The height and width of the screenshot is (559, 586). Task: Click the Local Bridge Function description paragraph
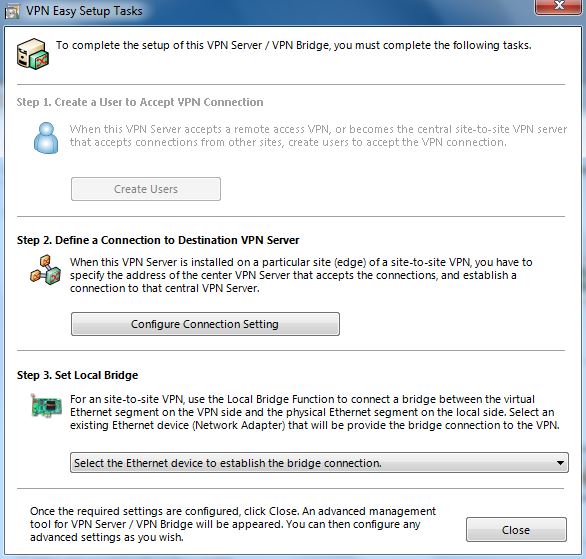coord(315,412)
